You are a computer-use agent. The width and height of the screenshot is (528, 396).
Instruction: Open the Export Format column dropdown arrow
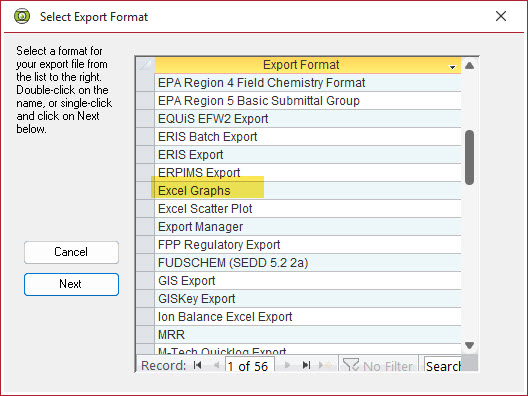point(452,67)
